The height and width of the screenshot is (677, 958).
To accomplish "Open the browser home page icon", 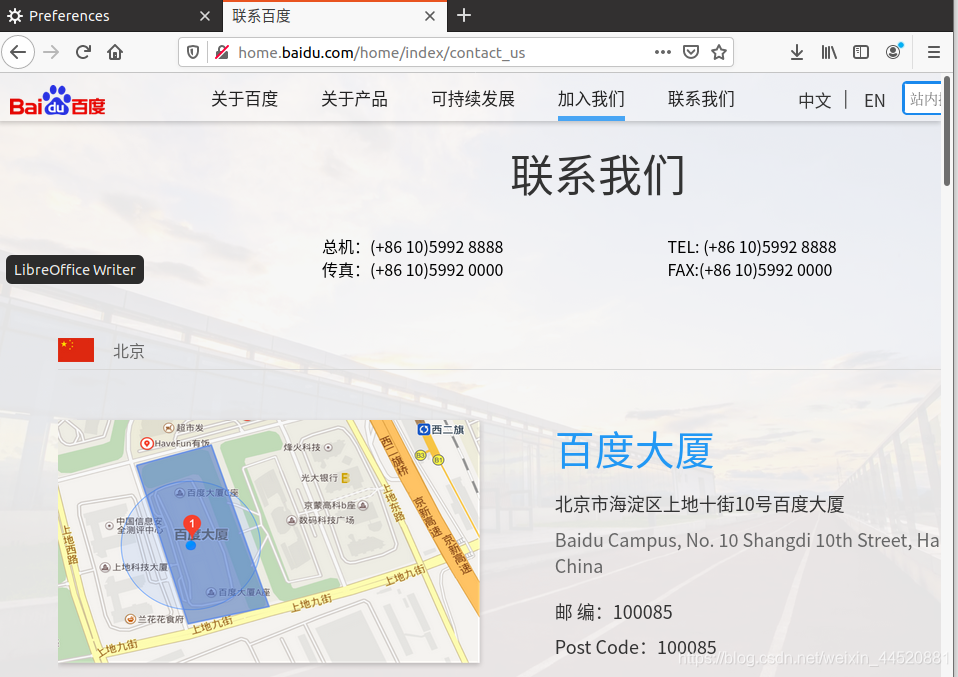I will click(115, 53).
